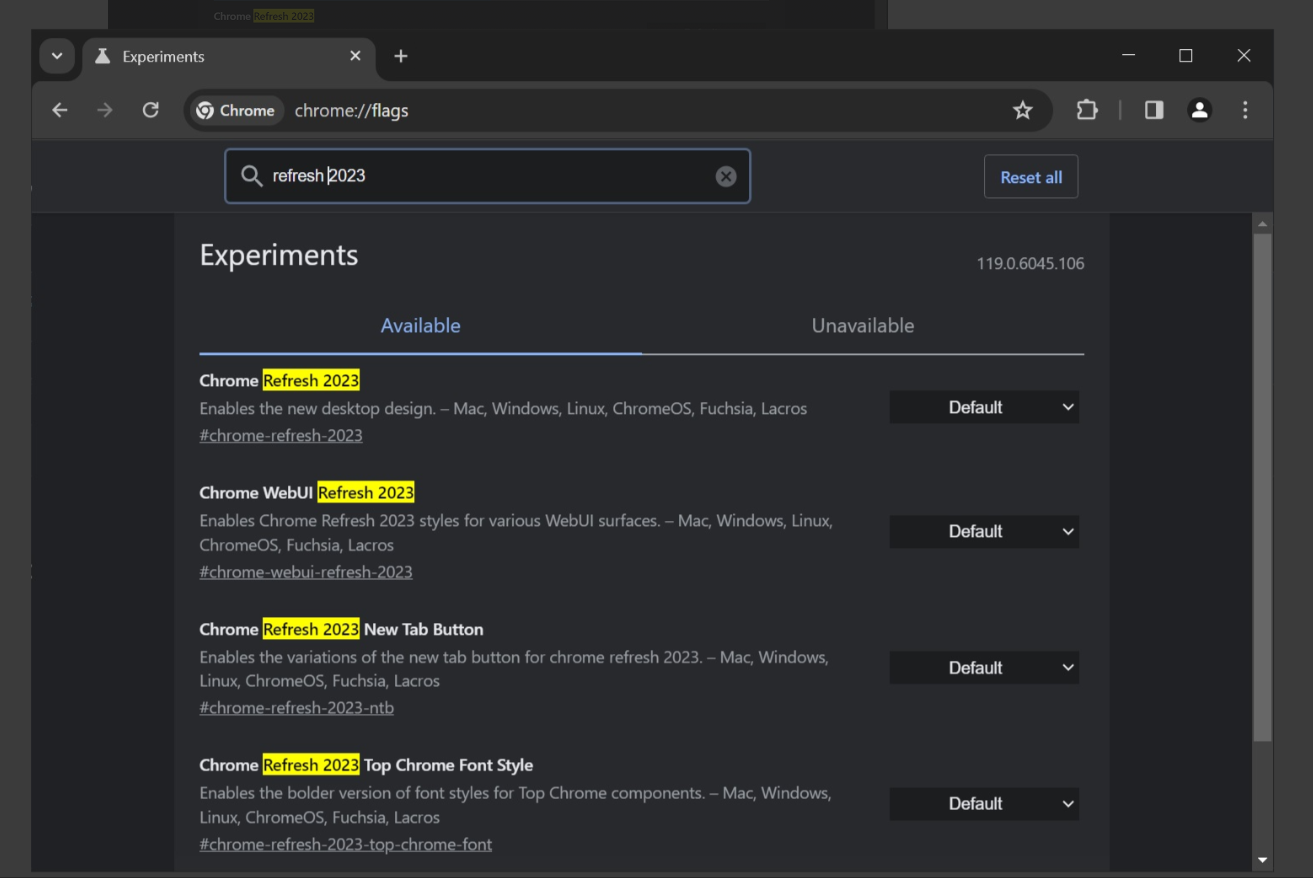Maximize the Chrome window
Image resolution: width=1313 pixels, height=878 pixels.
[1186, 56]
